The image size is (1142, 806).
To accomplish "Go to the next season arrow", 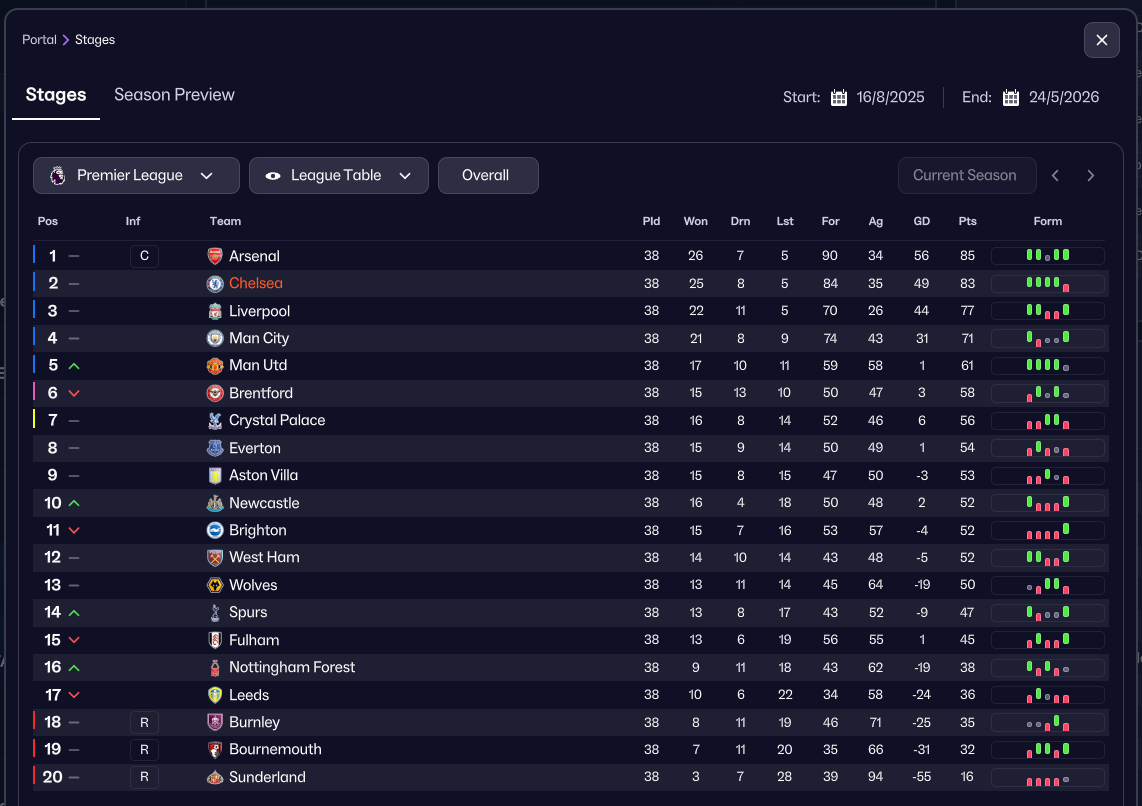I will coord(1091,176).
